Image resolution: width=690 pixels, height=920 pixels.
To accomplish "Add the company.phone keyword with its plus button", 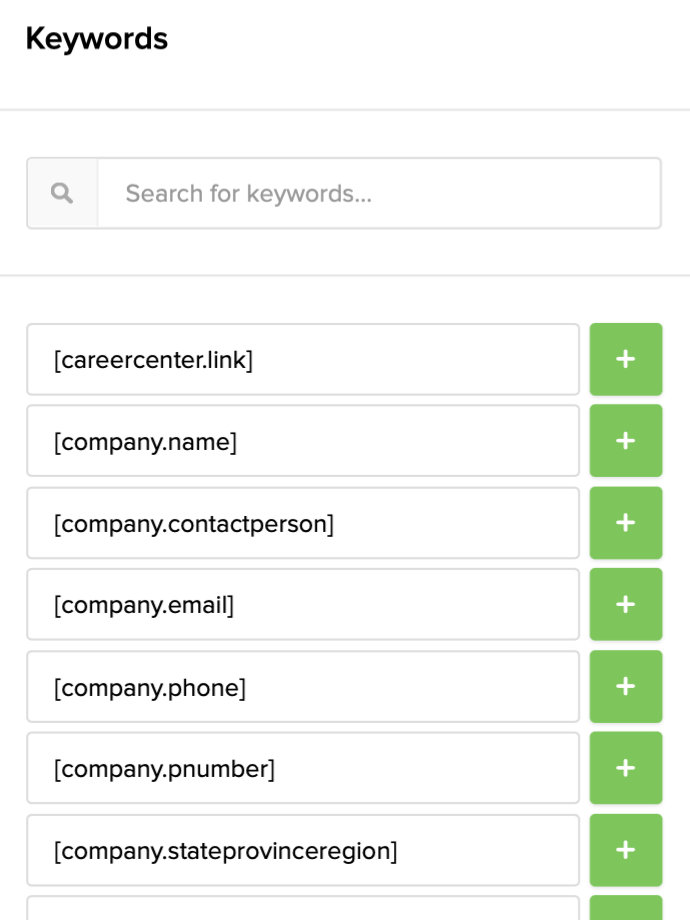I will click(x=625, y=686).
